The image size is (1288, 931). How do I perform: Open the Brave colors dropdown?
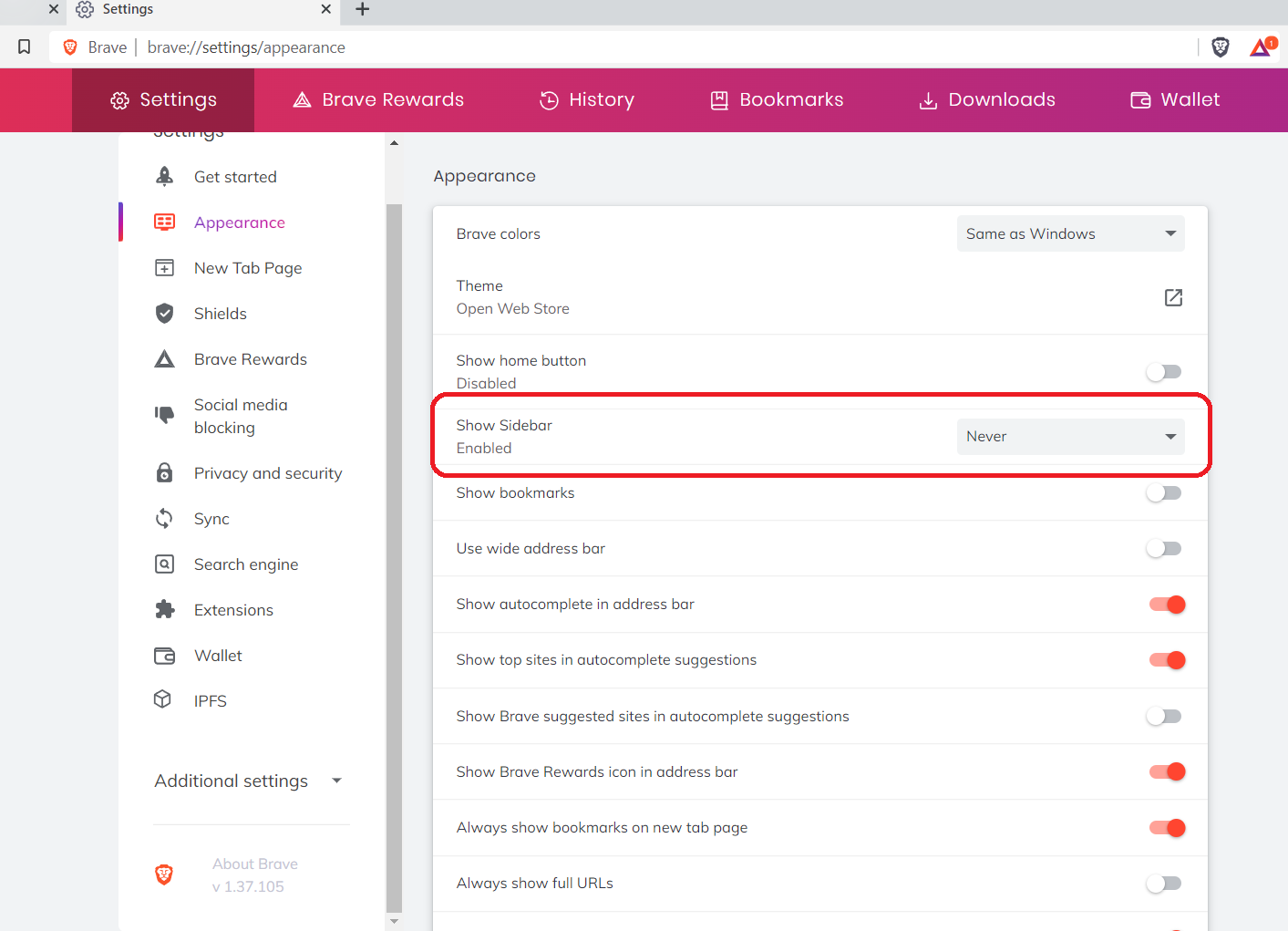tap(1070, 233)
